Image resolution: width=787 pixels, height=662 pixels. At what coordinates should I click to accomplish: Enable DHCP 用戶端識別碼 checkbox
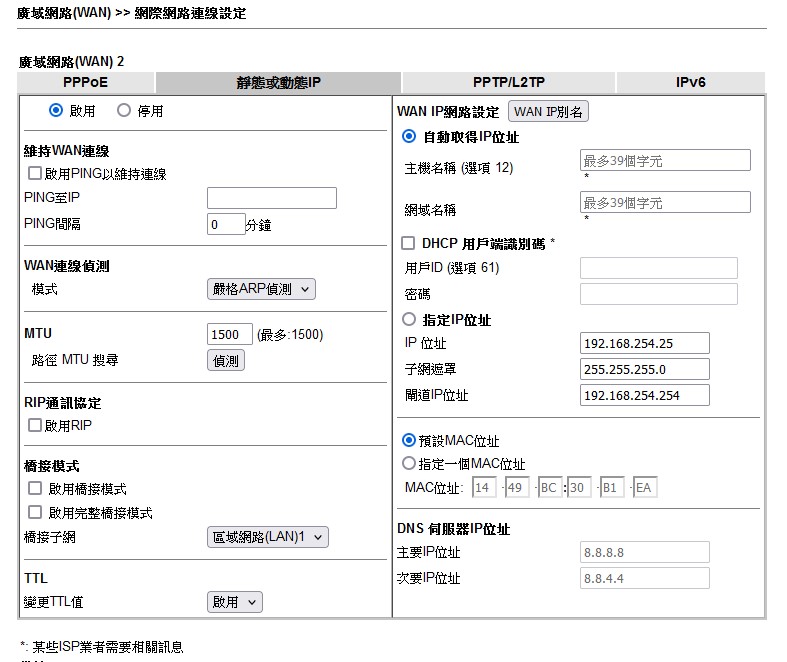[x=408, y=243]
